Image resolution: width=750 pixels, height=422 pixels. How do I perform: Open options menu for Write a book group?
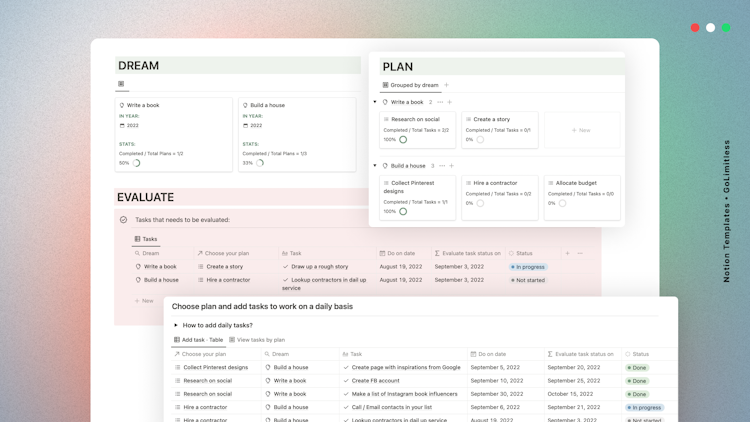pos(440,102)
